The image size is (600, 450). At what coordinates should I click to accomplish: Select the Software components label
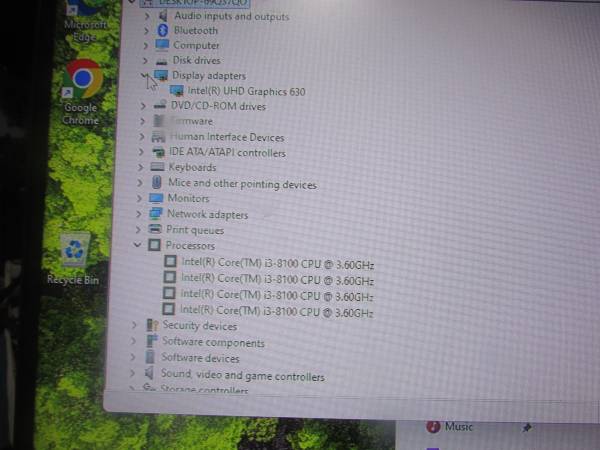tap(213, 342)
